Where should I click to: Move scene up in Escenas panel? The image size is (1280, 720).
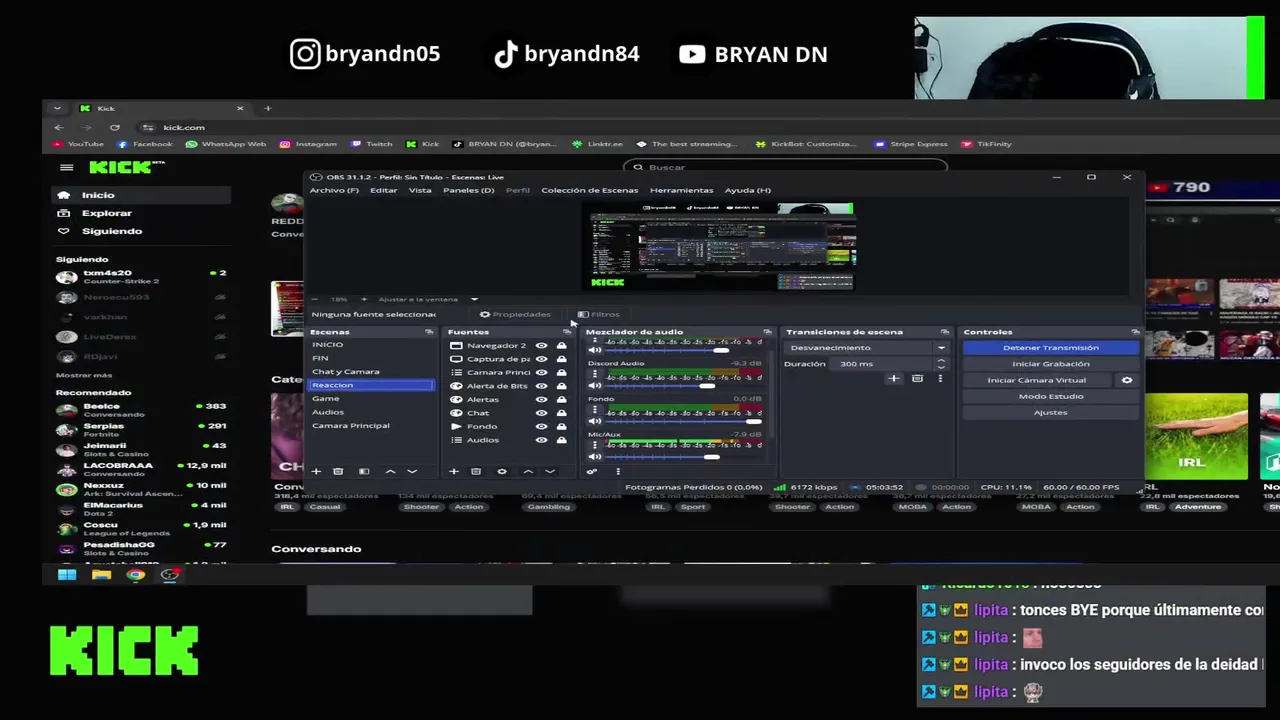coord(390,471)
